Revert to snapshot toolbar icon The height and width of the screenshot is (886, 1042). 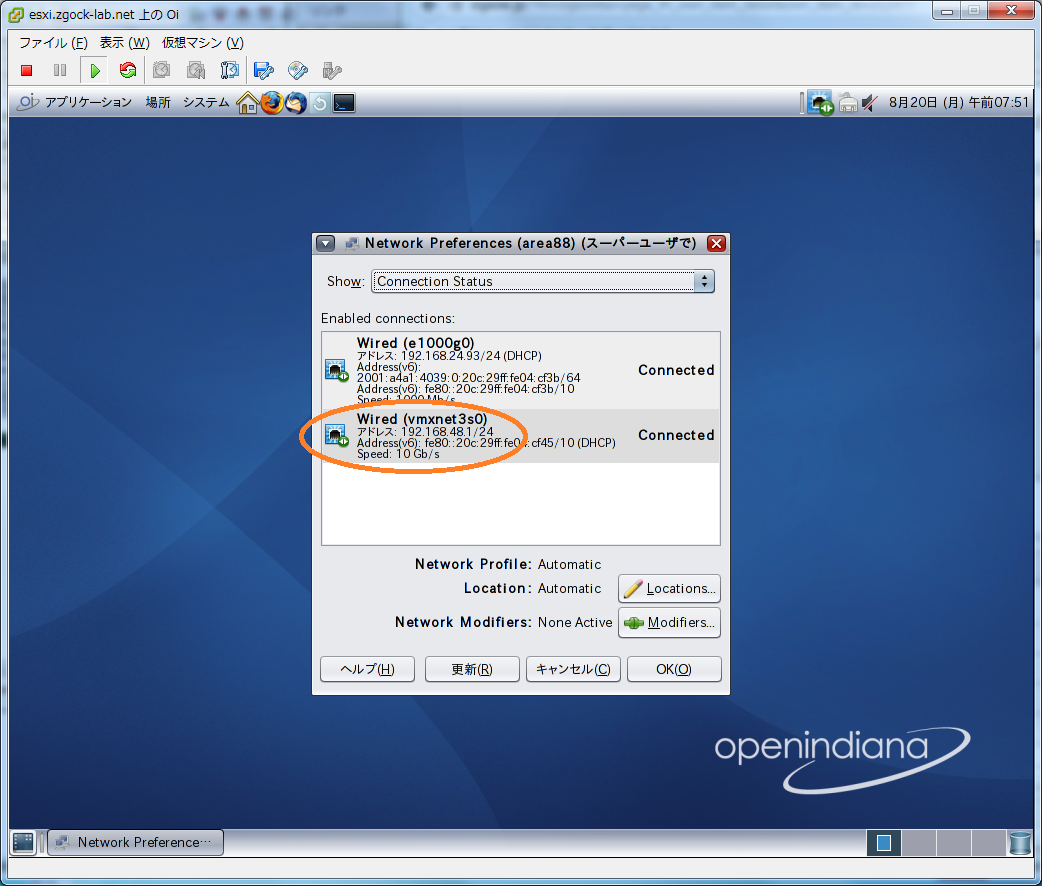(x=195, y=70)
